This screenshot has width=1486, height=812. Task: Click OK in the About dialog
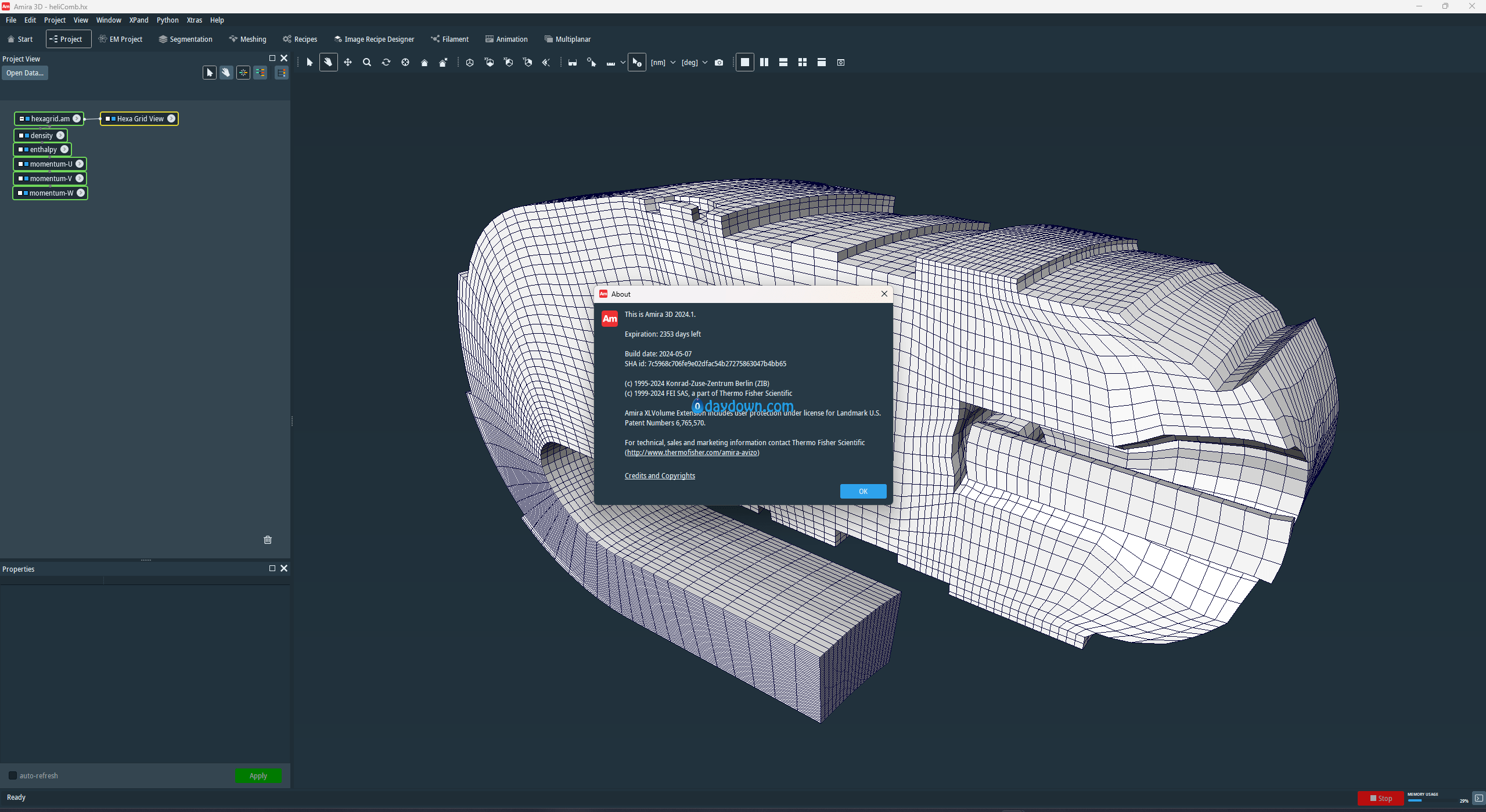(862, 491)
